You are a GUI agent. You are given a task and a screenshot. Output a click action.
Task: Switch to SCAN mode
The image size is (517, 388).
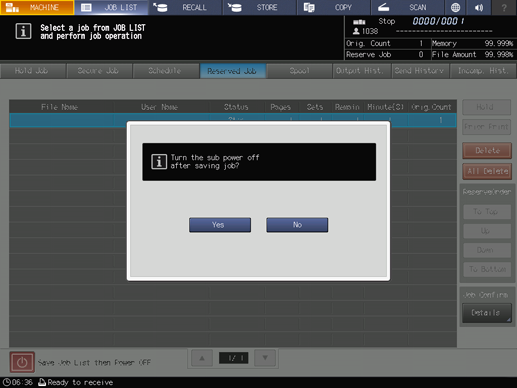tap(408, 7)
